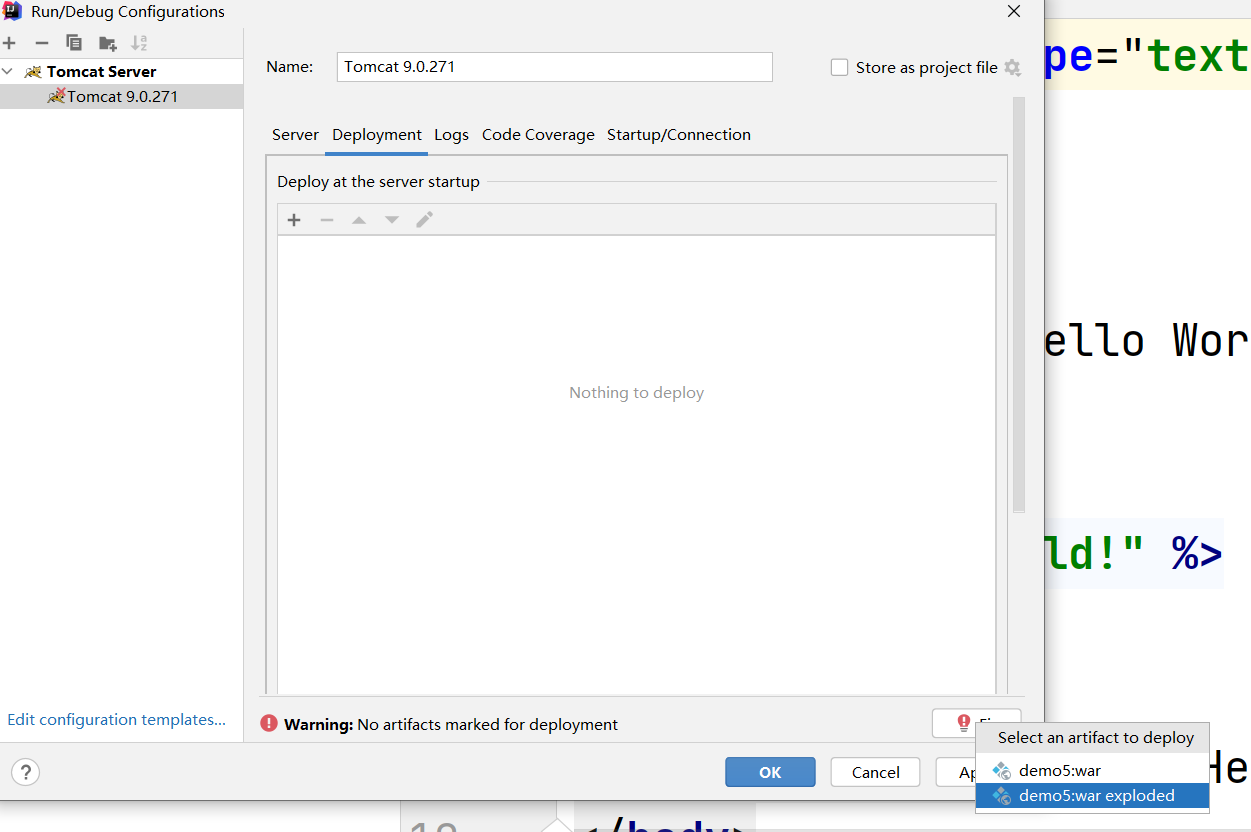Viewport: 1251px width, 832px height.
Task: Open the gear settings next to Store as project file
Action: point(1013,68)
